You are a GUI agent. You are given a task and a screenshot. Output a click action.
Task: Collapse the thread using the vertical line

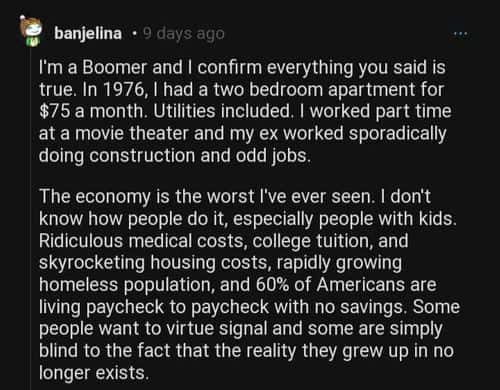click(x=30, y=218)
